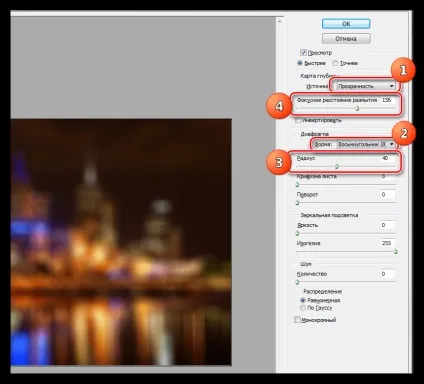
Task: Select the Точнее radio option
Action: point(335,63)
